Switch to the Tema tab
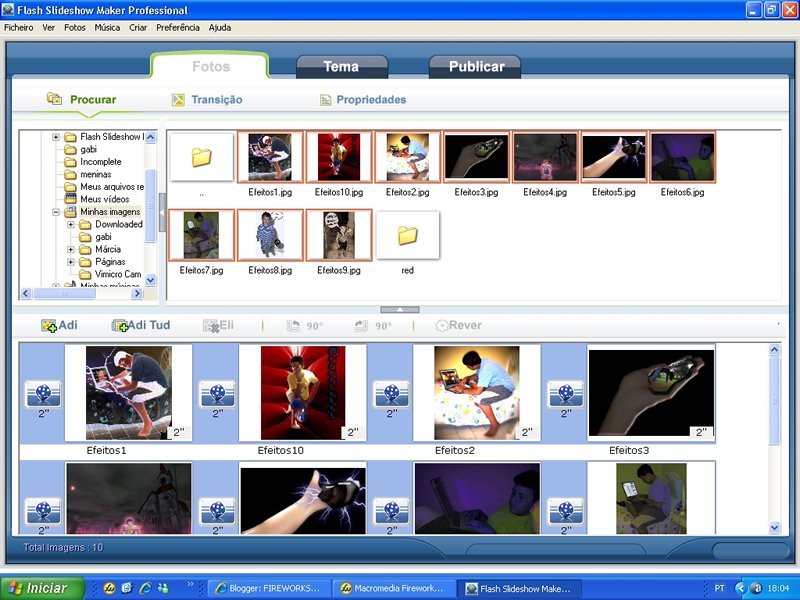 coord(341,67)
